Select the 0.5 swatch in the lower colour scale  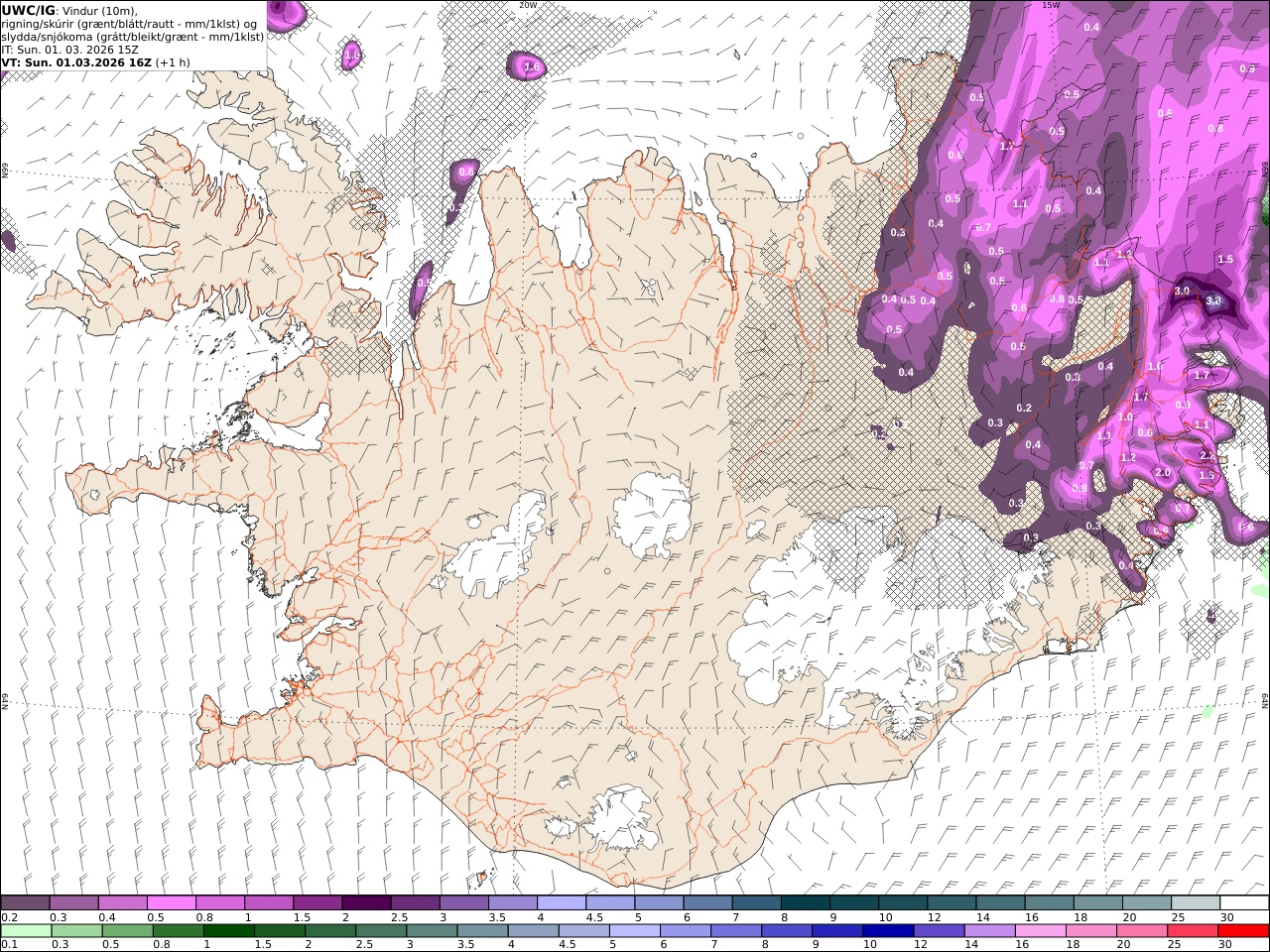coord(128,930)
